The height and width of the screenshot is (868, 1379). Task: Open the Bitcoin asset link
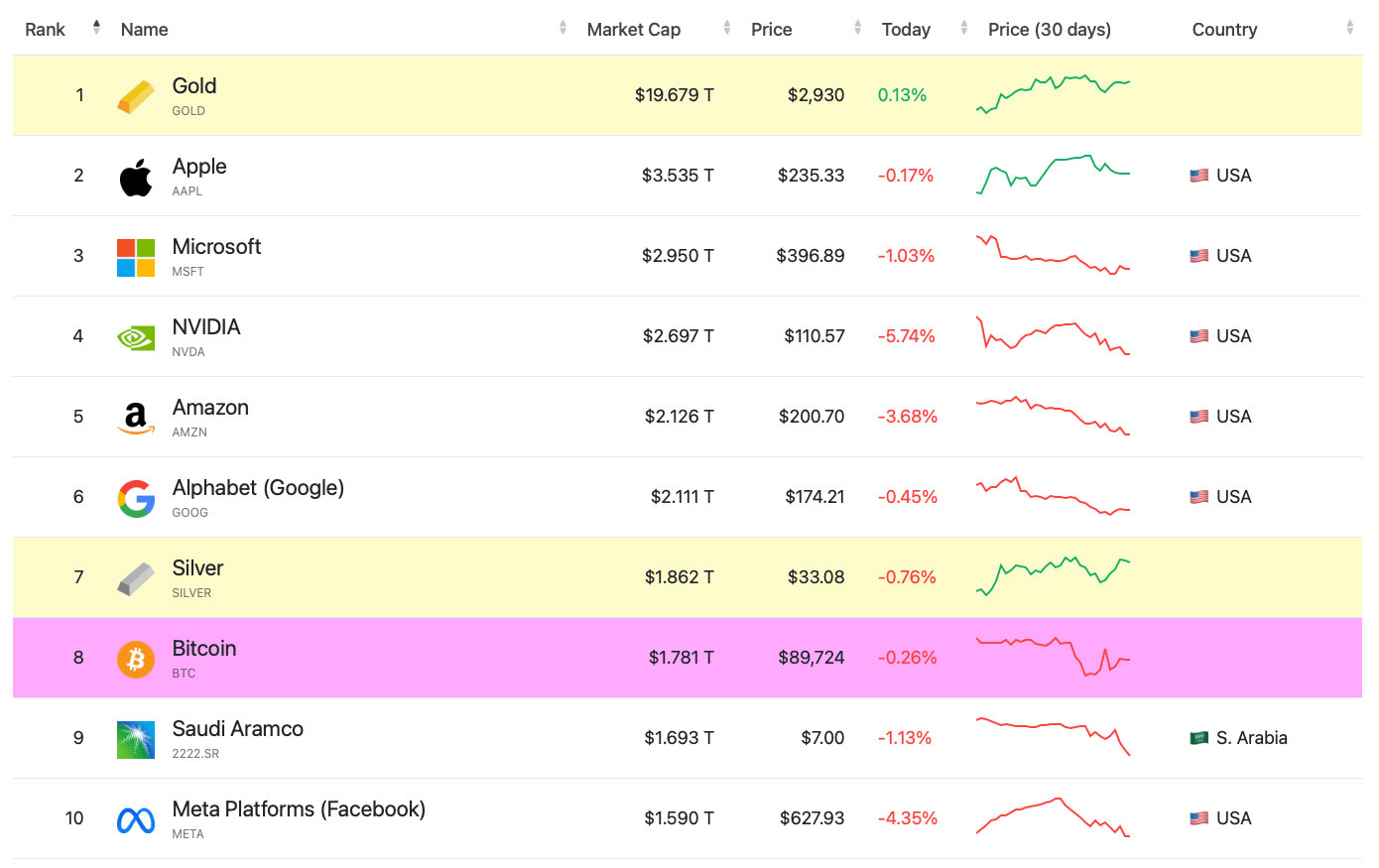pyautogui.click(x=204, y=649)
